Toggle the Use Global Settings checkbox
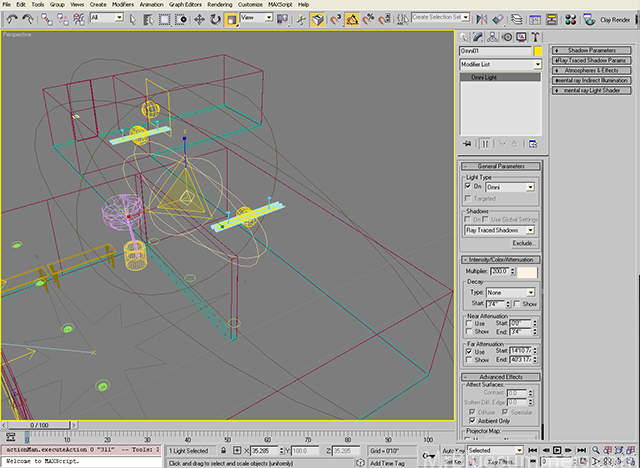Screen dimensions: 640x468 pos(485,220)
